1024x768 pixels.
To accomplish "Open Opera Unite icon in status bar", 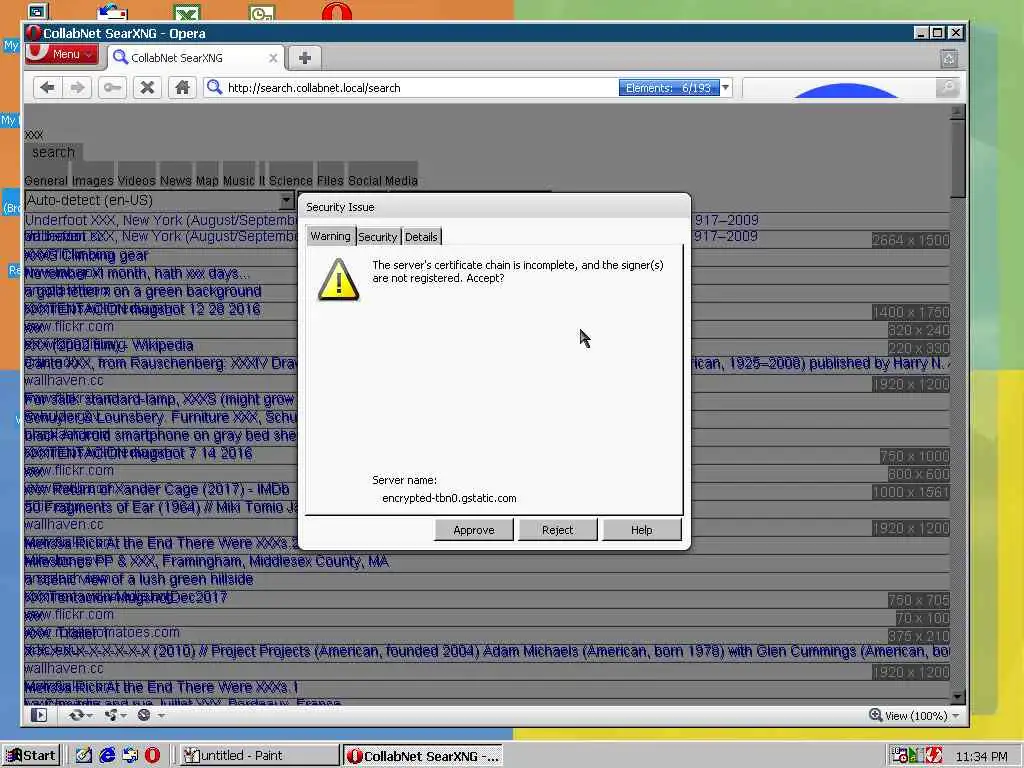I will pyautogui.click(x=114, y=715).
